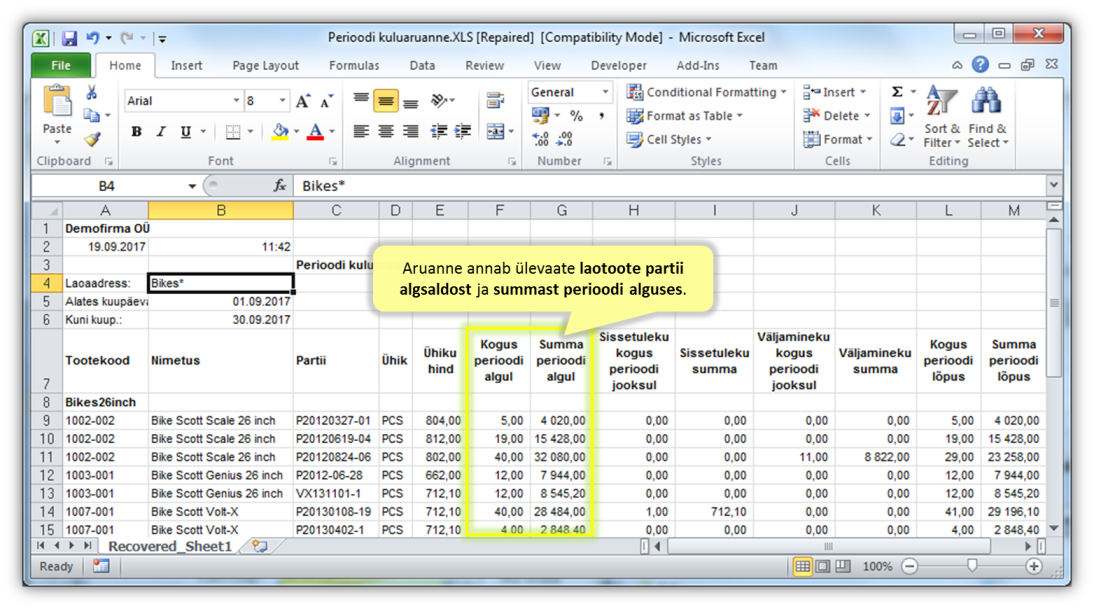Screen dimensions: 1094x609
Task: Apply Percent Style number format
Action: point(576,116)
